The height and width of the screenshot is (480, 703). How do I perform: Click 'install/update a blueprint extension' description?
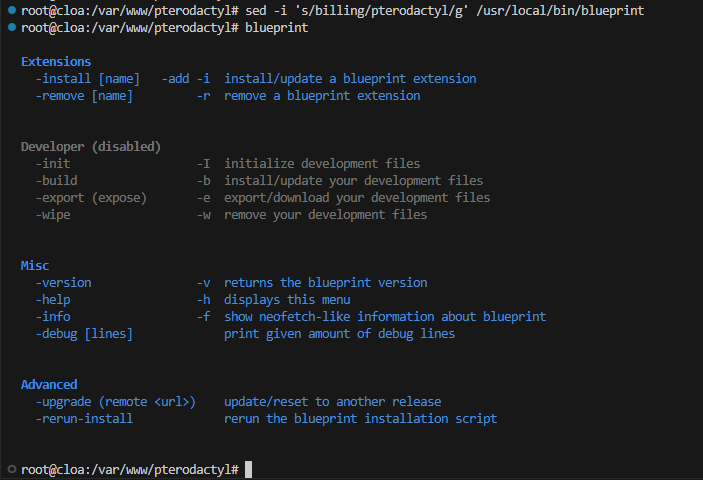point(350,79)
